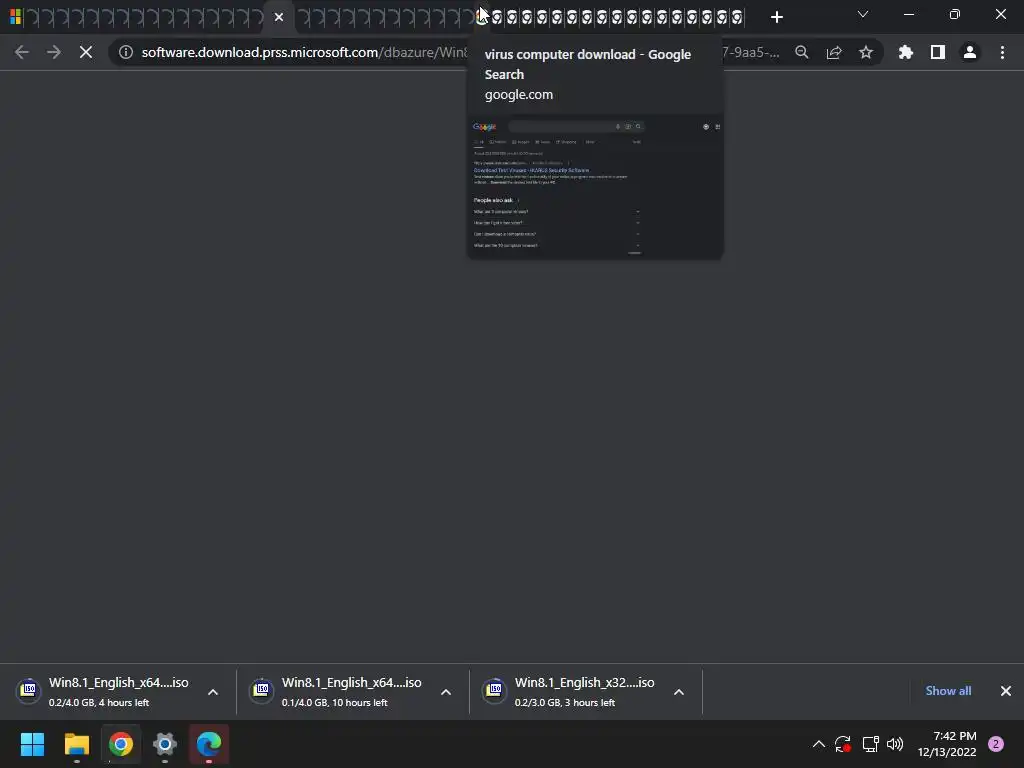Open the Windows Start menu
This screenshot has width=1024, height=768.
click(32, 744)
